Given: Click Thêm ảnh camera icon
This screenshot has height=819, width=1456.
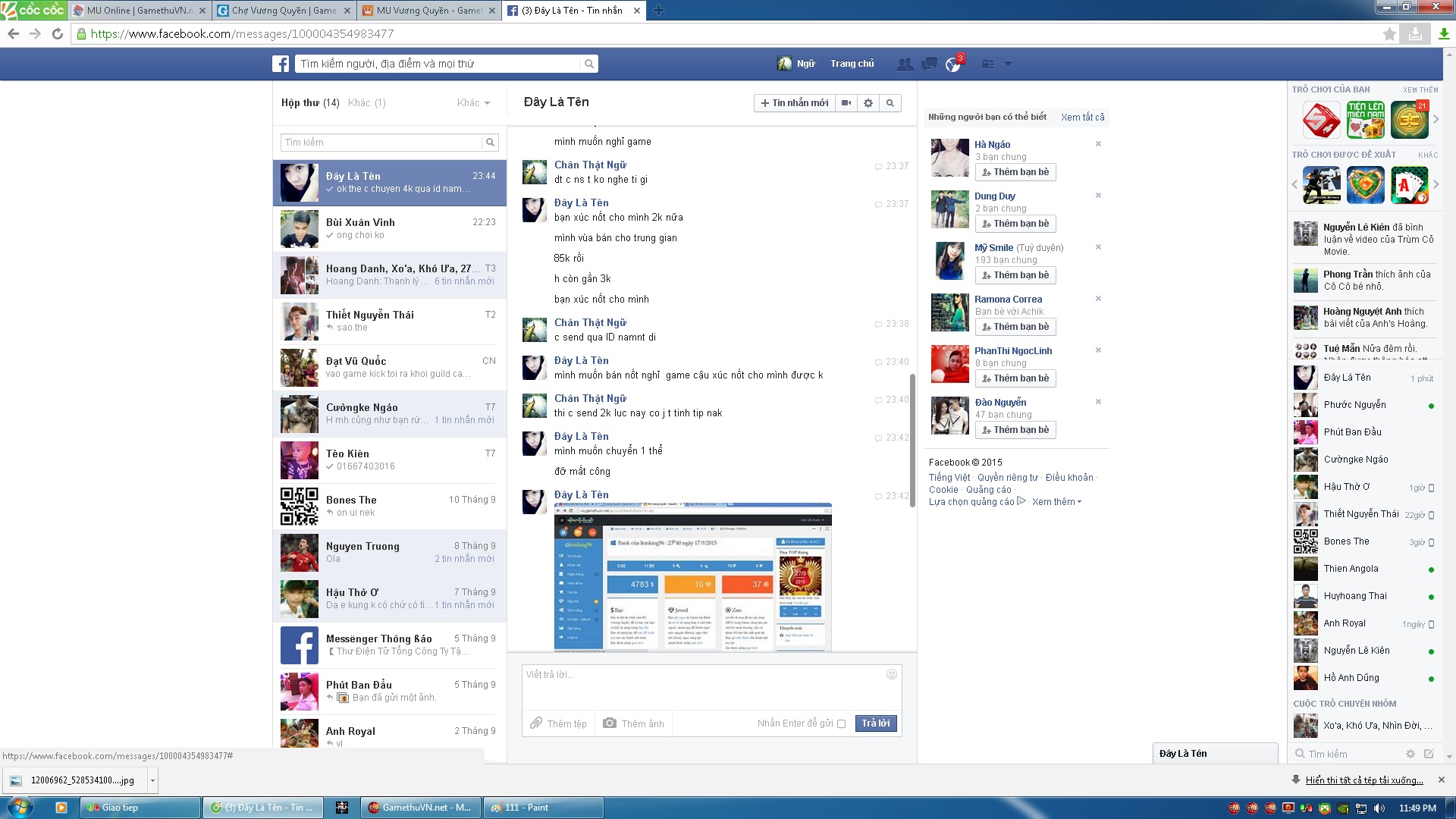Looking at the screenshot, I should [x=610, y=723].
